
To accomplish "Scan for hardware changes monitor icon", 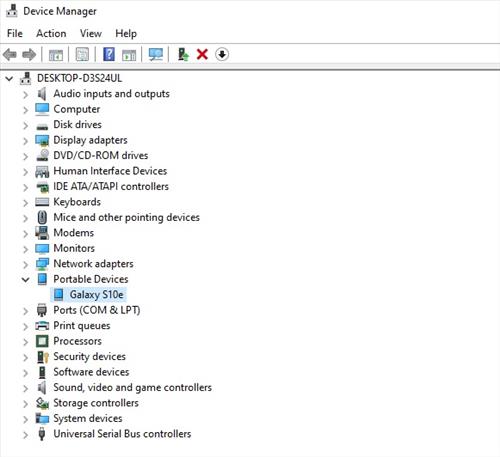I will coord(156,54).
